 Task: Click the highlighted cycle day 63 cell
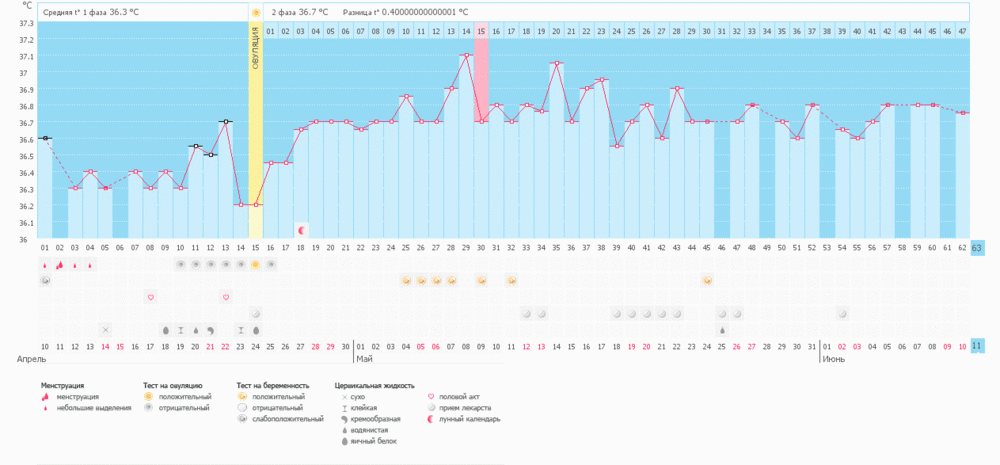click(978, 249)
